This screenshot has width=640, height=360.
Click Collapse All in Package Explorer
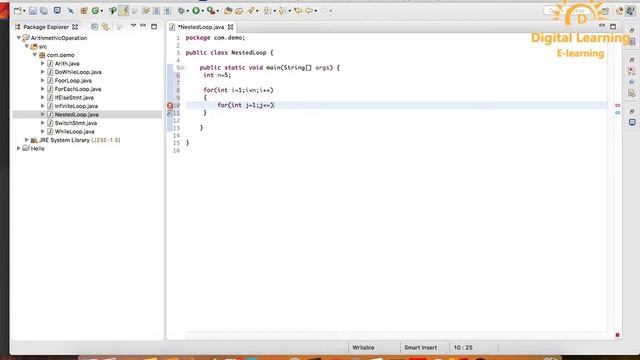[94, 27]
